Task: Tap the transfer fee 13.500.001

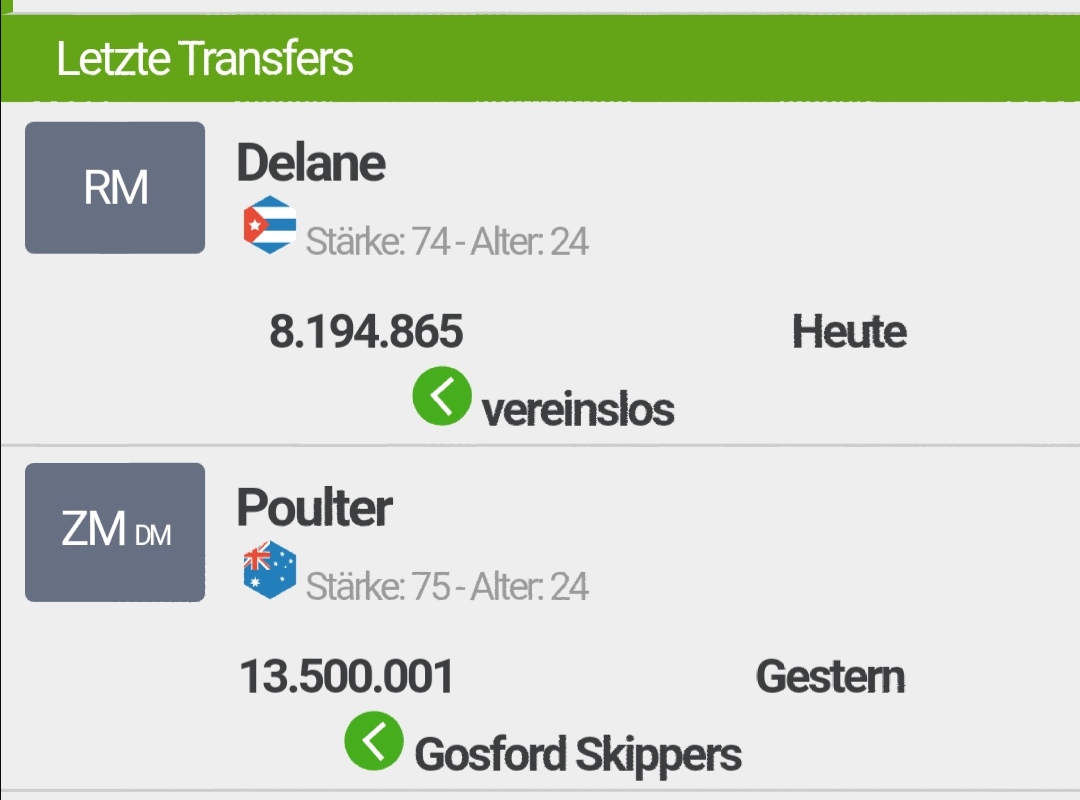Action: (346, 676)
